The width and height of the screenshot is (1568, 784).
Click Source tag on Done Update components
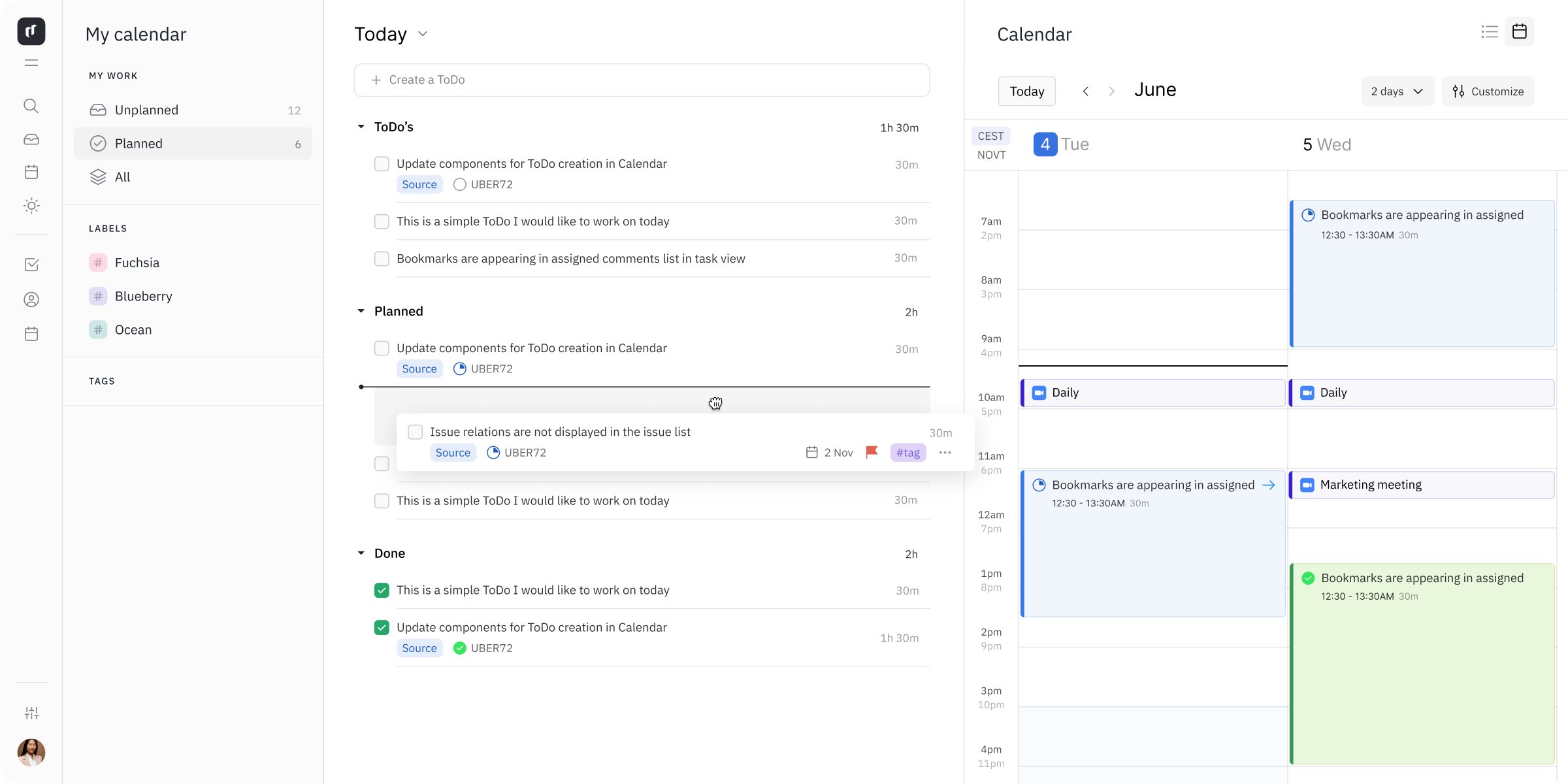coord(419,648)
